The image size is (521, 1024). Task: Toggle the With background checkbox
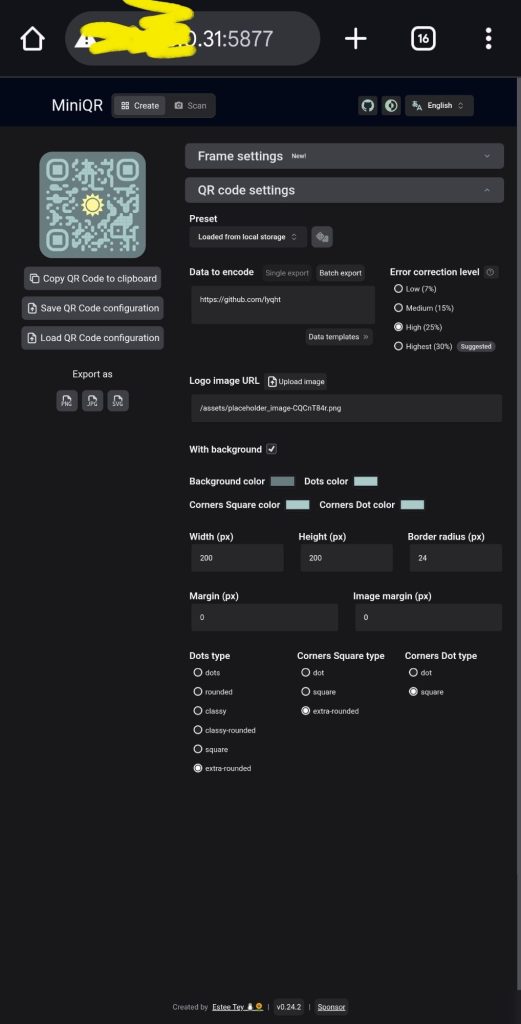(272, 449)
